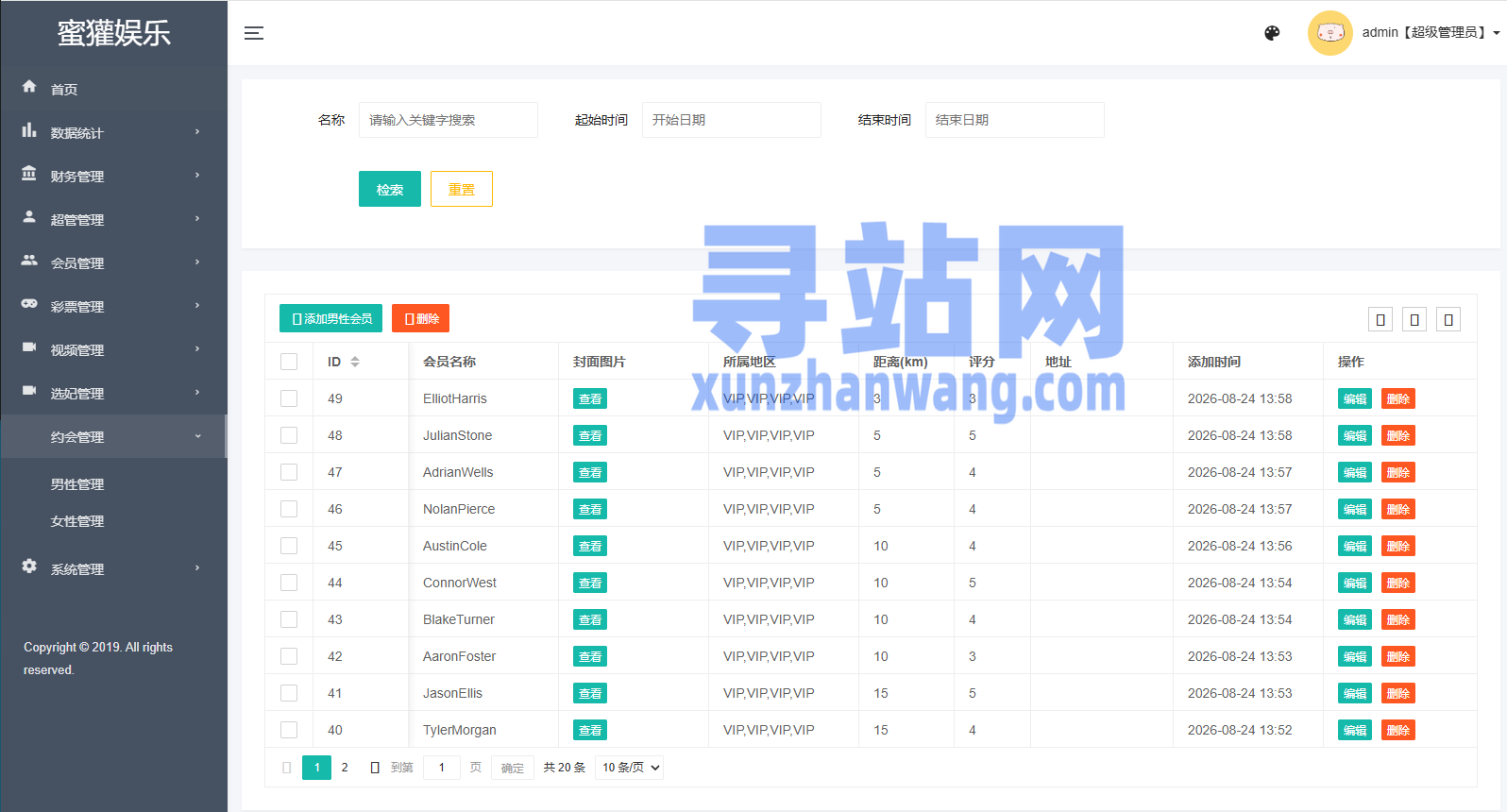Click the camera icon for 选妃管理
This screenshot has width=1507, height=812.
[29, 391]
